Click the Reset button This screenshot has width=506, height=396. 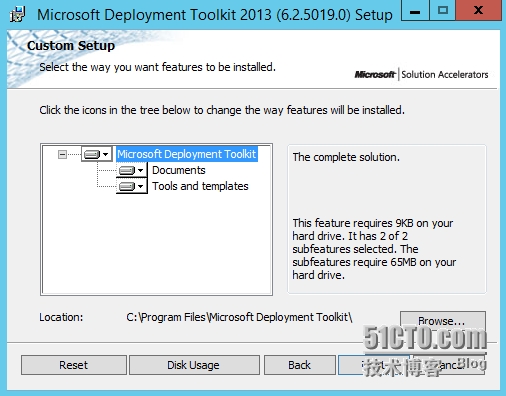(x=74, y=365)
